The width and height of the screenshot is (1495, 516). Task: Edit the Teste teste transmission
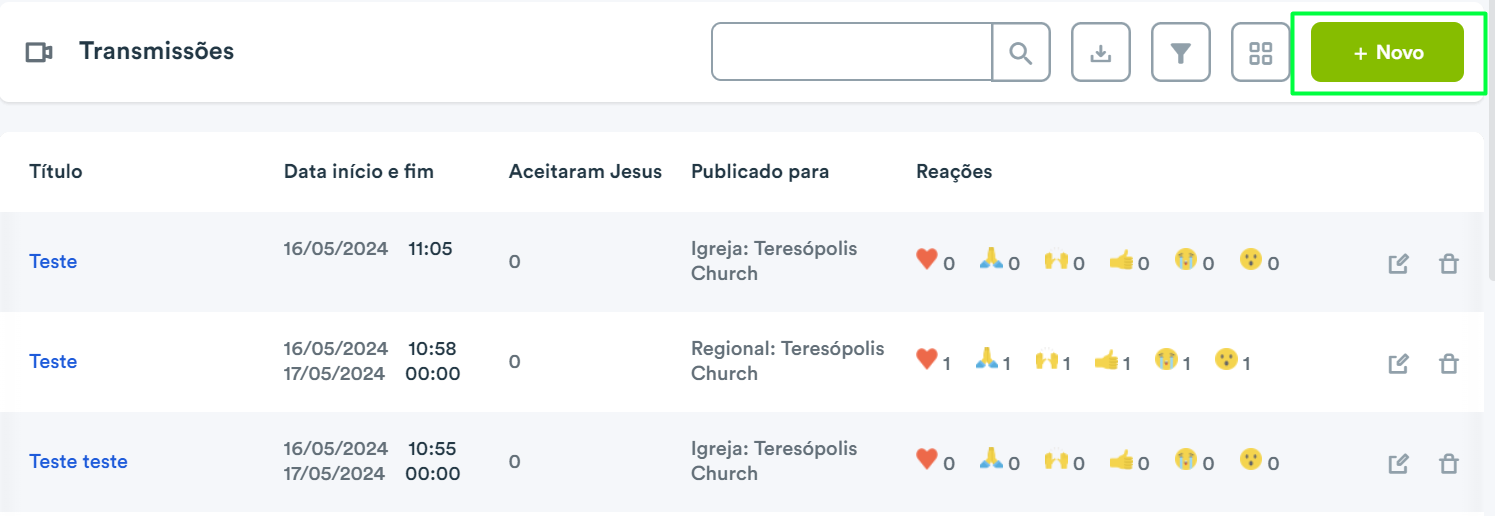(x=1399, y=464)
